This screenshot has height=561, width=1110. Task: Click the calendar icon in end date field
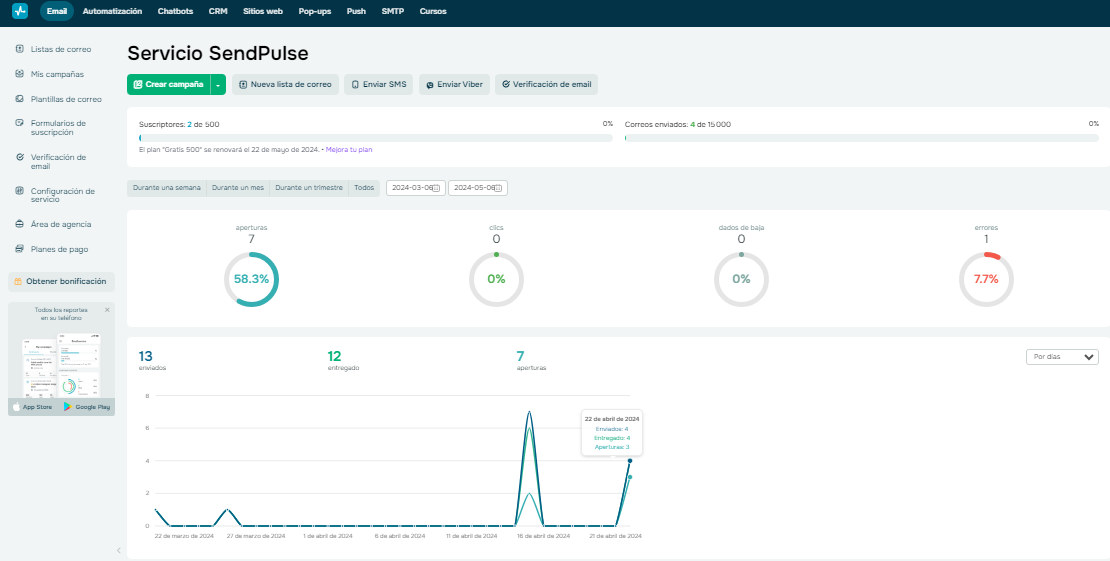(x=498, y=188)
